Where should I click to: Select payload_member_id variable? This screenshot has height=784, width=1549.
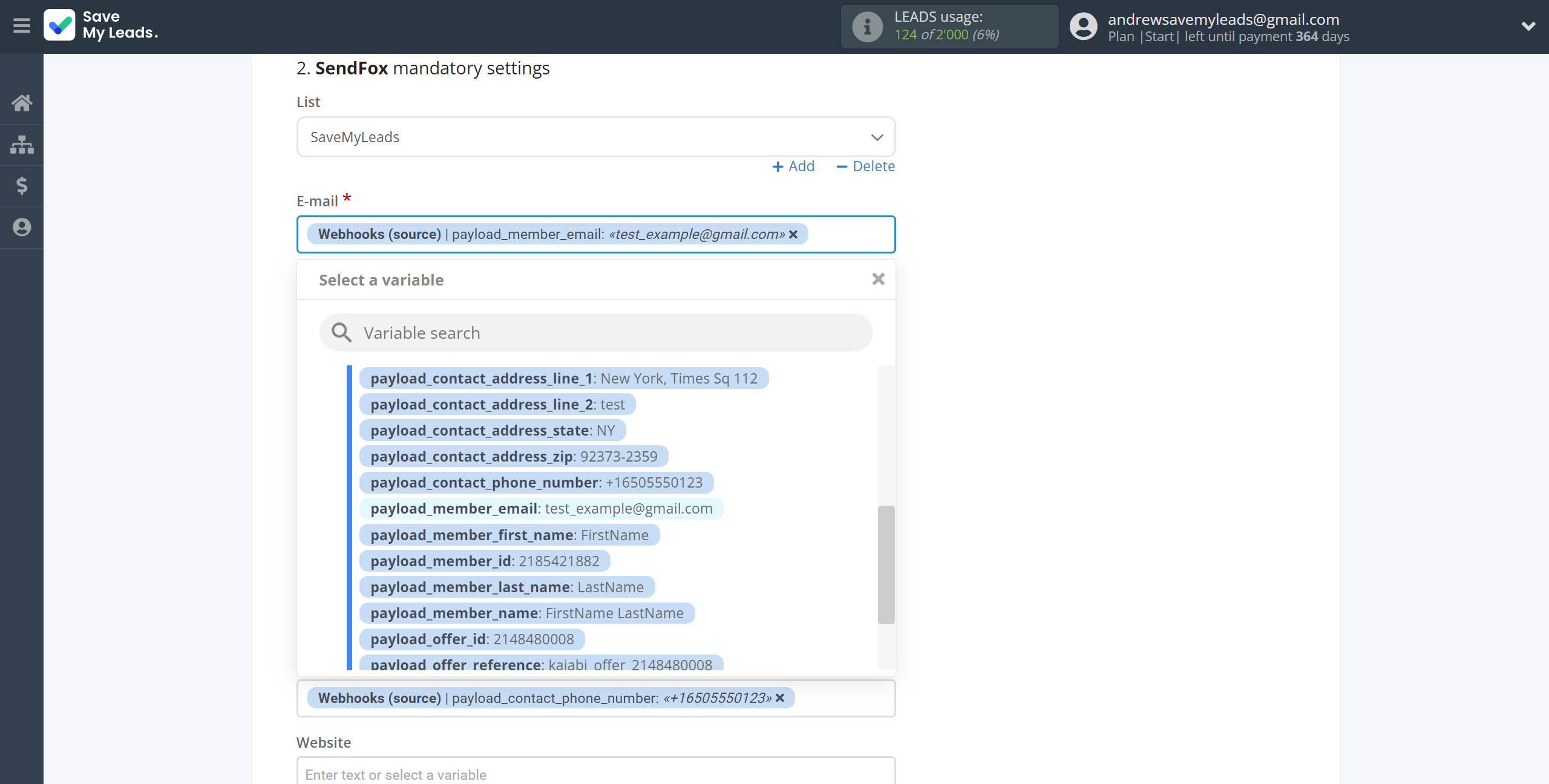pyautogui.click(x=485, y=561)
